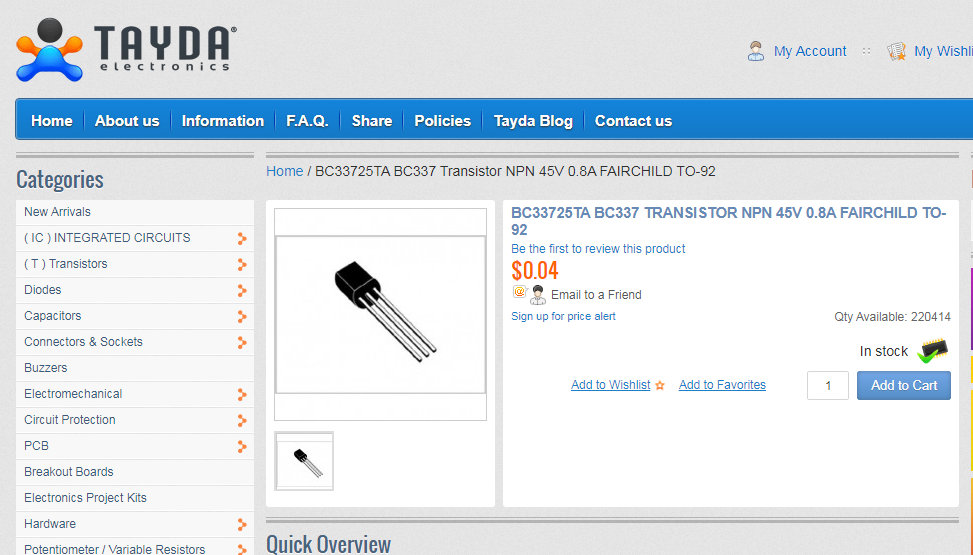Expand the Circuit Protection category arrow
The width and height of the screenshot is (973, 555).
click(x=242, y=421)
